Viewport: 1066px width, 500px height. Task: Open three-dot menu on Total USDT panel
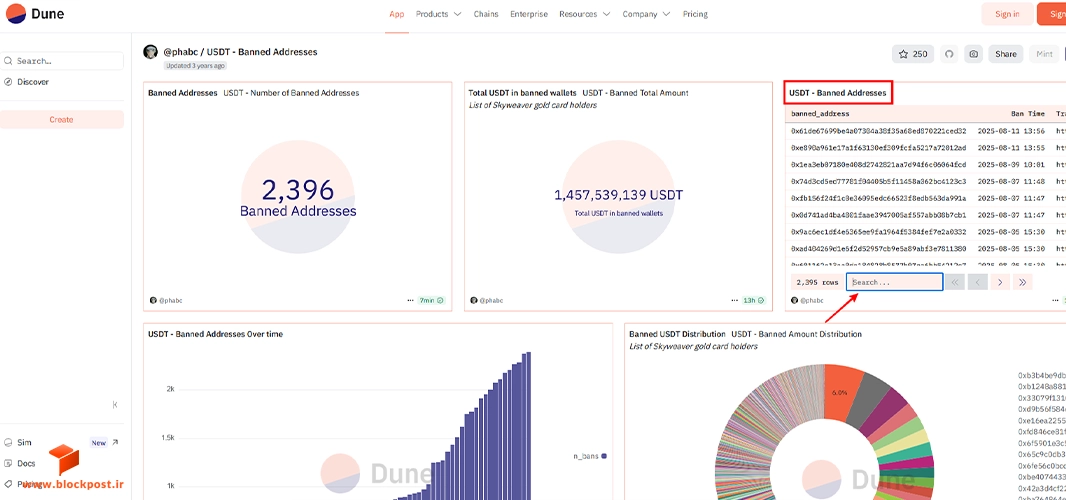(x=732, y=300)
